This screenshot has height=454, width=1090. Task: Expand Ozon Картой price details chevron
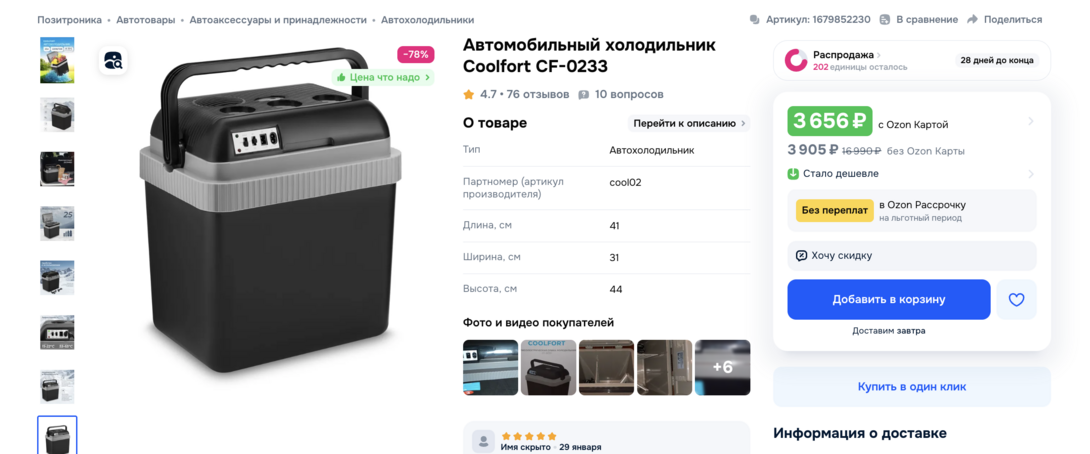pos(1031,121)
